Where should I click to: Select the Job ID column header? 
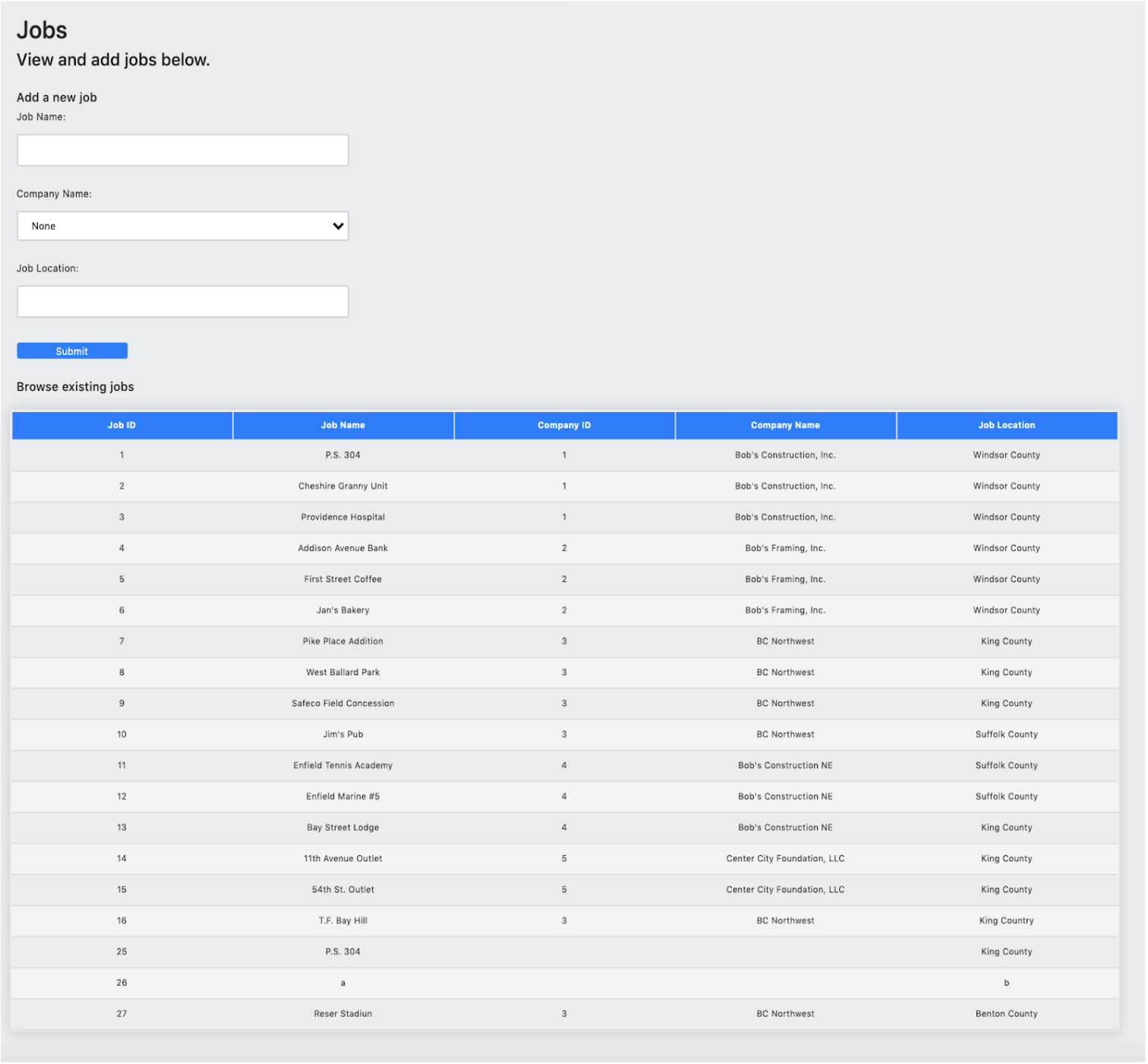click(121, 425)
